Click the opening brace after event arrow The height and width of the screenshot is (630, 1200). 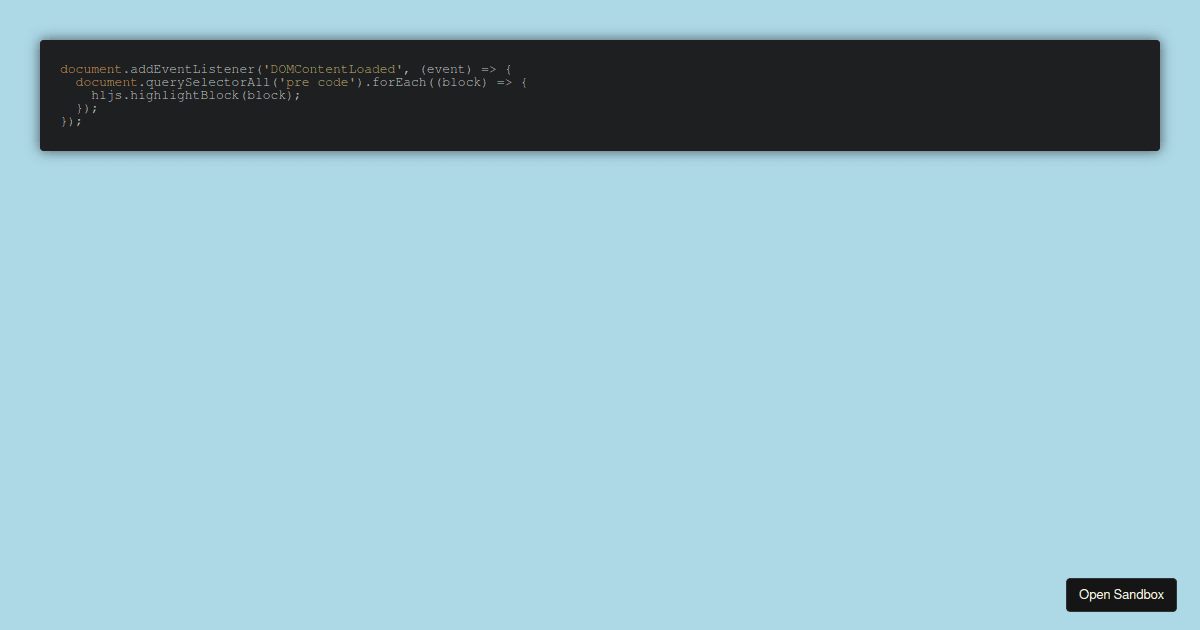click(508, 69)
